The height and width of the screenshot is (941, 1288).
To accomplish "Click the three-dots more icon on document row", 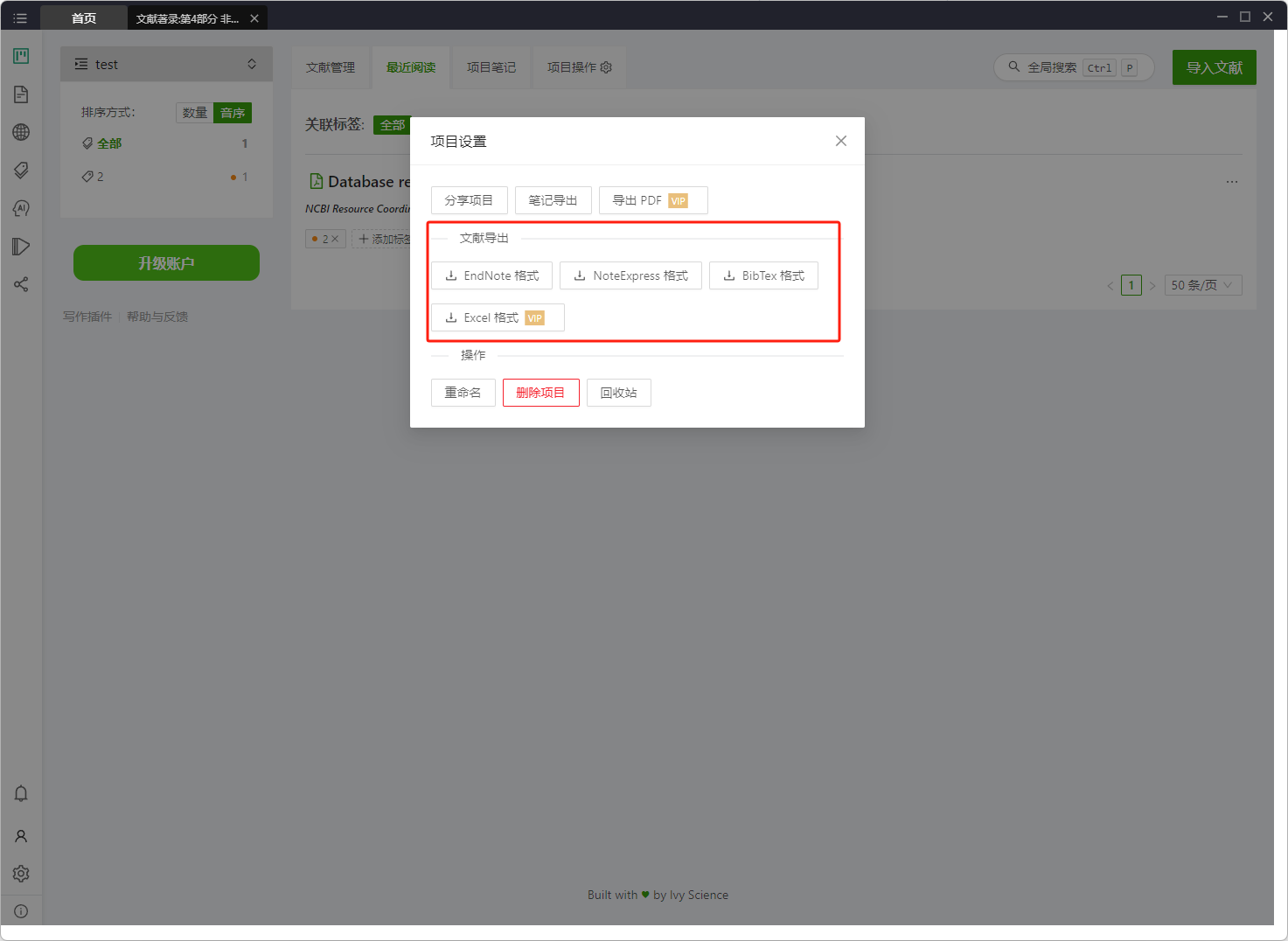I will [1232, 182].
